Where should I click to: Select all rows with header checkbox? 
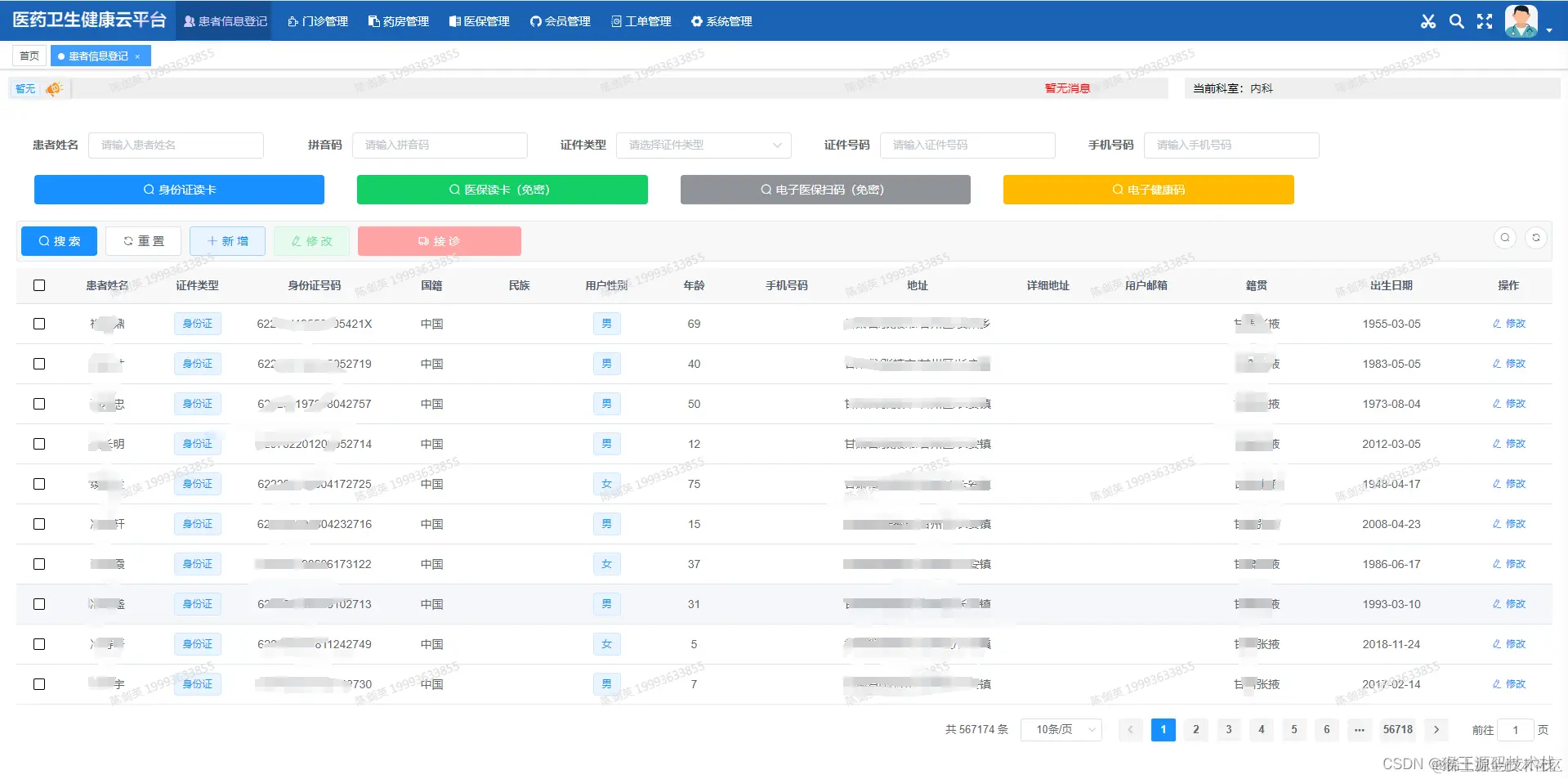[x=39, y=285]
